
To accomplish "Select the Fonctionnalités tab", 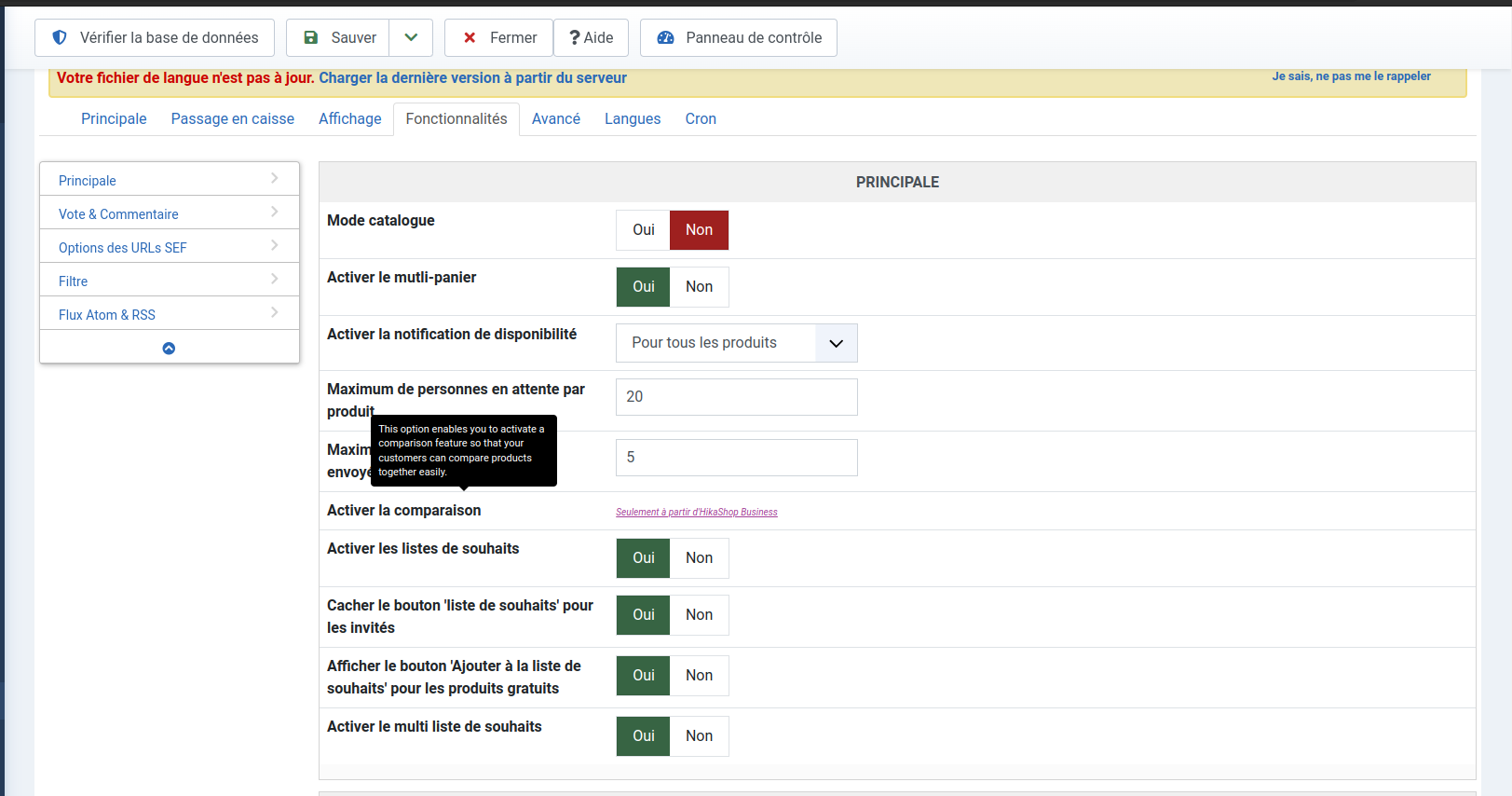I will 456,118.
